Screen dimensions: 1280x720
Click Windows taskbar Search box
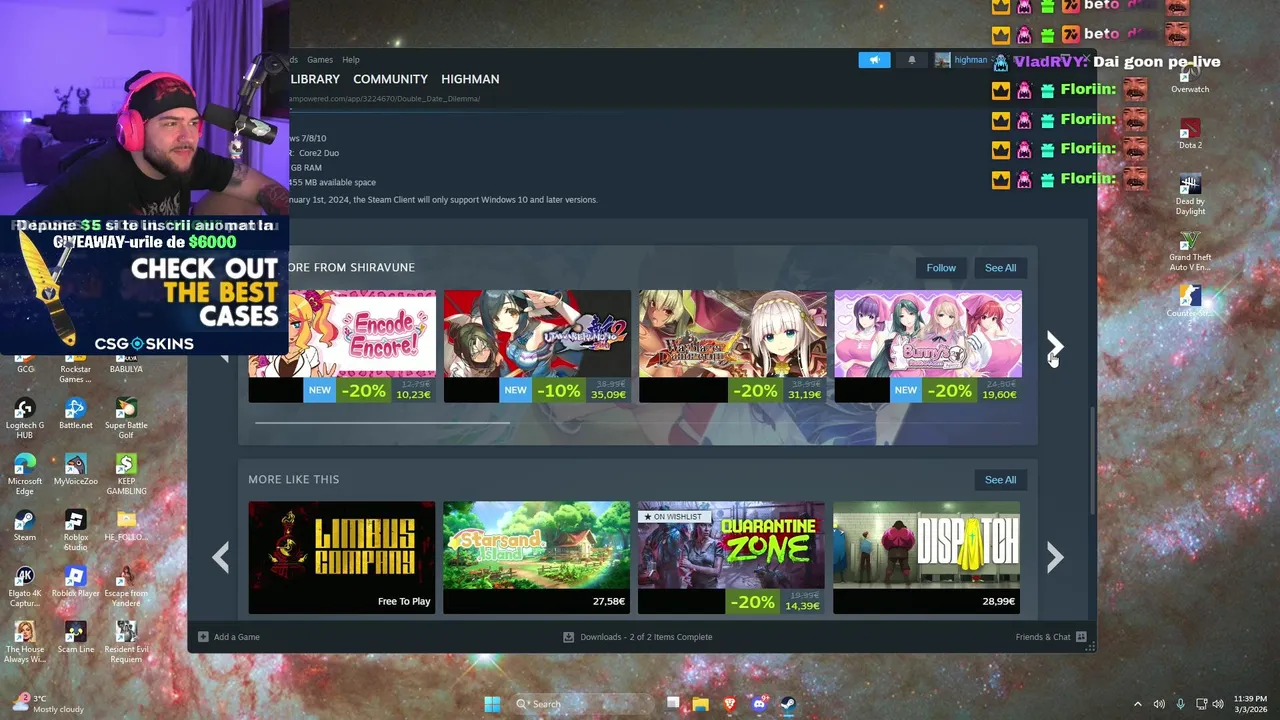tap(584, 704)
